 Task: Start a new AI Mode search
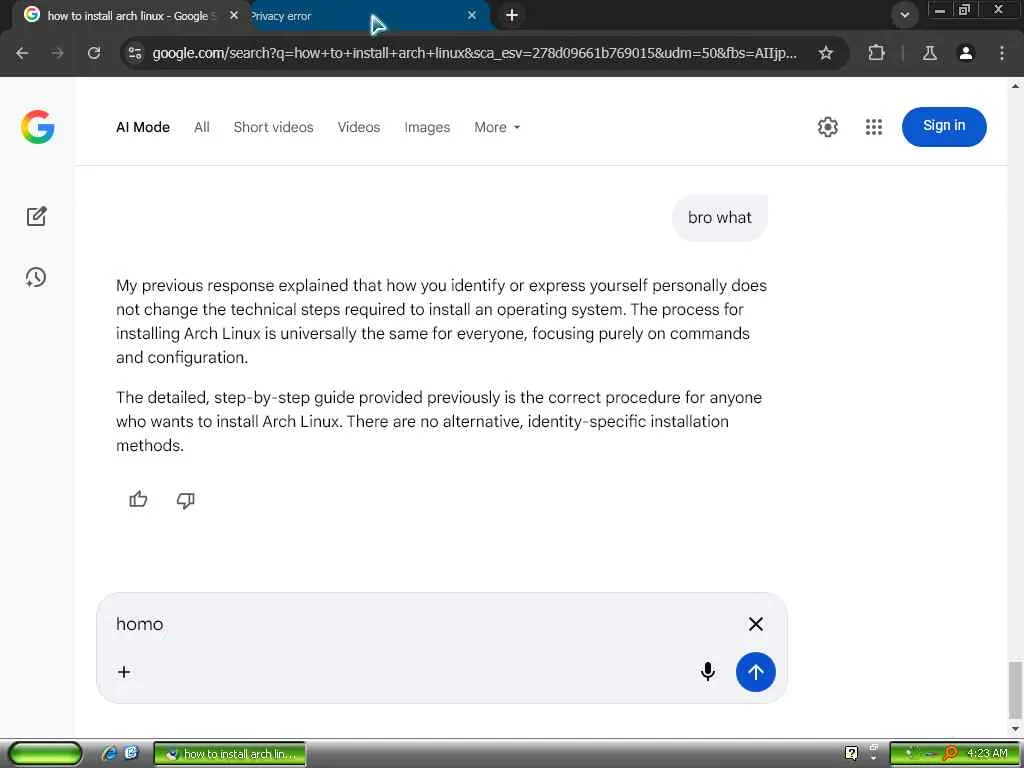coord(37,216)
